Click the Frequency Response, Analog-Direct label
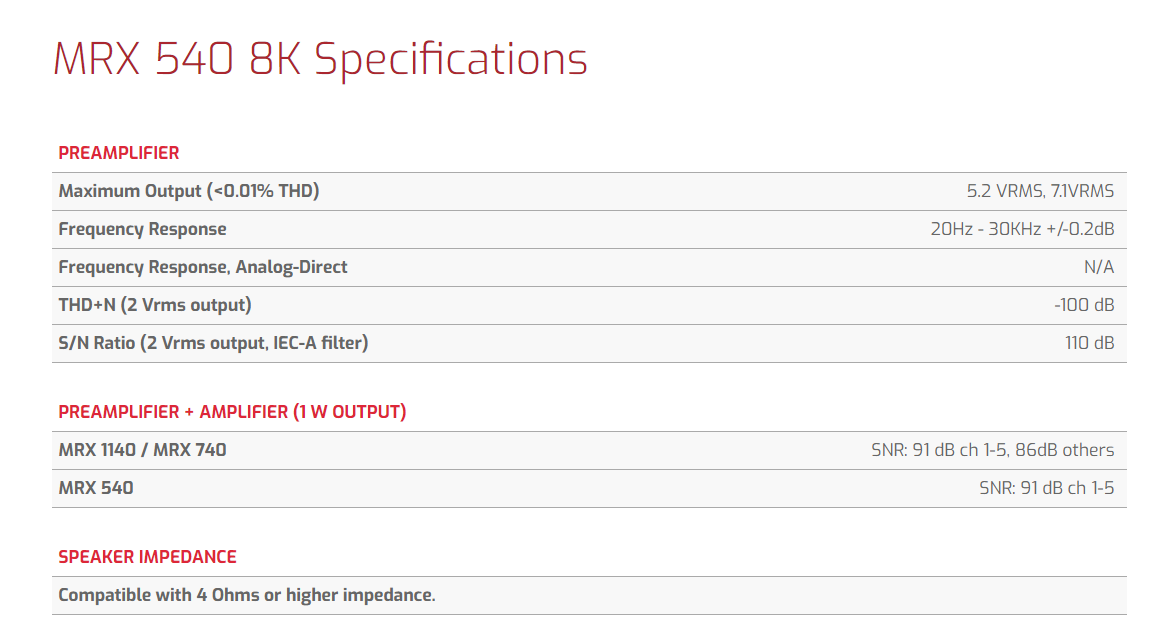 coord(203,267)
